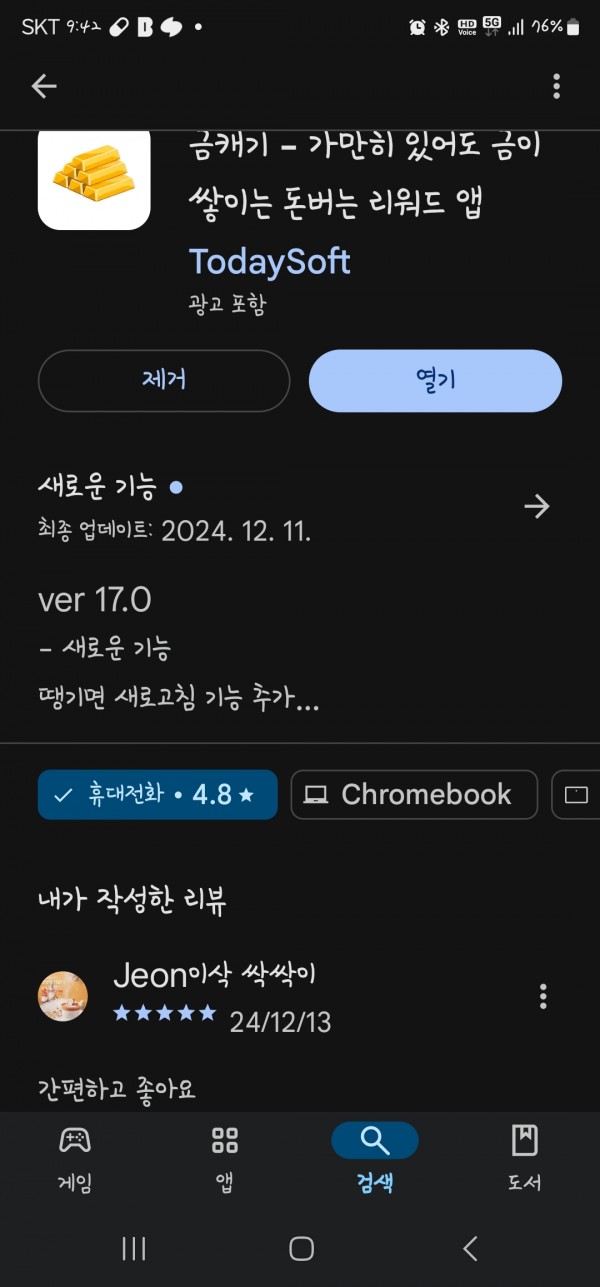600x1287 pixels.
Task: Open the three-dot overflow menu at top
Action: [x=557, y=87]
